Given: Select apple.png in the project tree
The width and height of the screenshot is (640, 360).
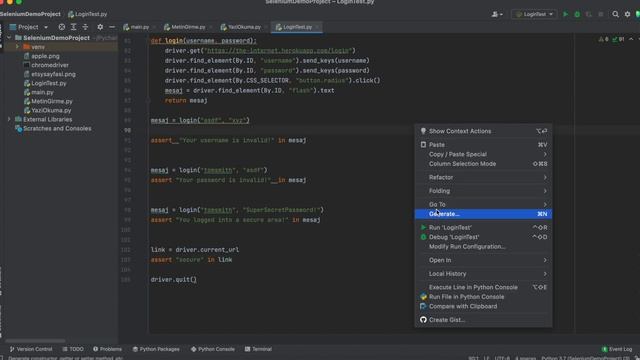Looking at the screenshot, I should [45, 56].
